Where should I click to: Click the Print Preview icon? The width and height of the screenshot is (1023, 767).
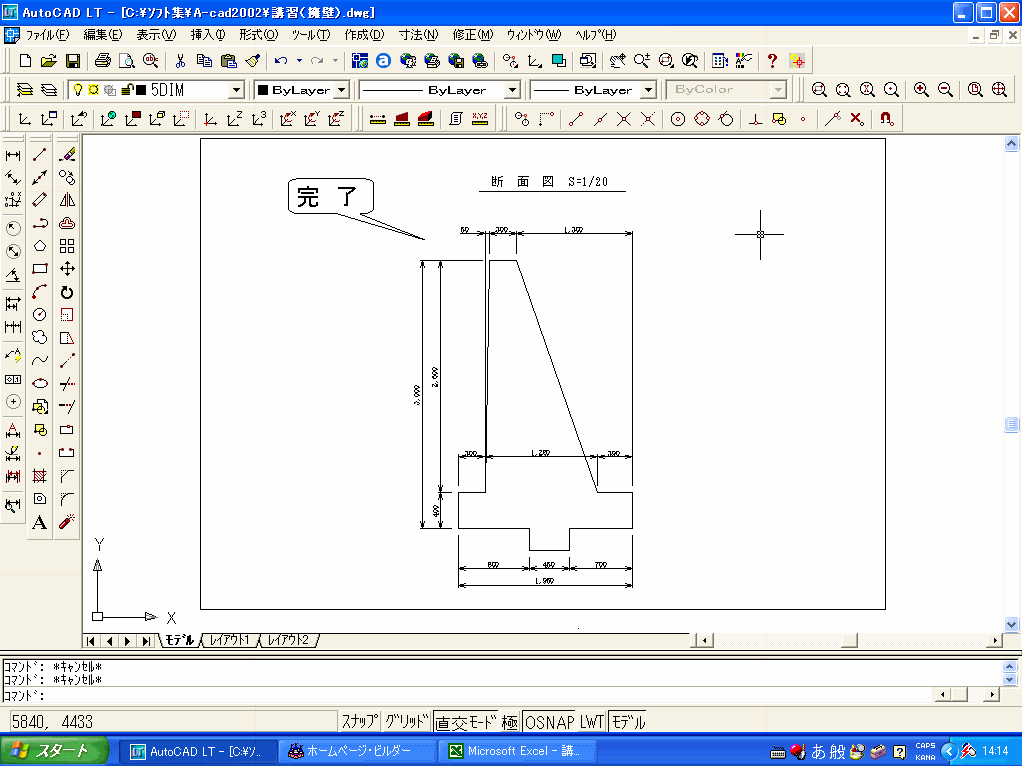click(x=127, y=61)
